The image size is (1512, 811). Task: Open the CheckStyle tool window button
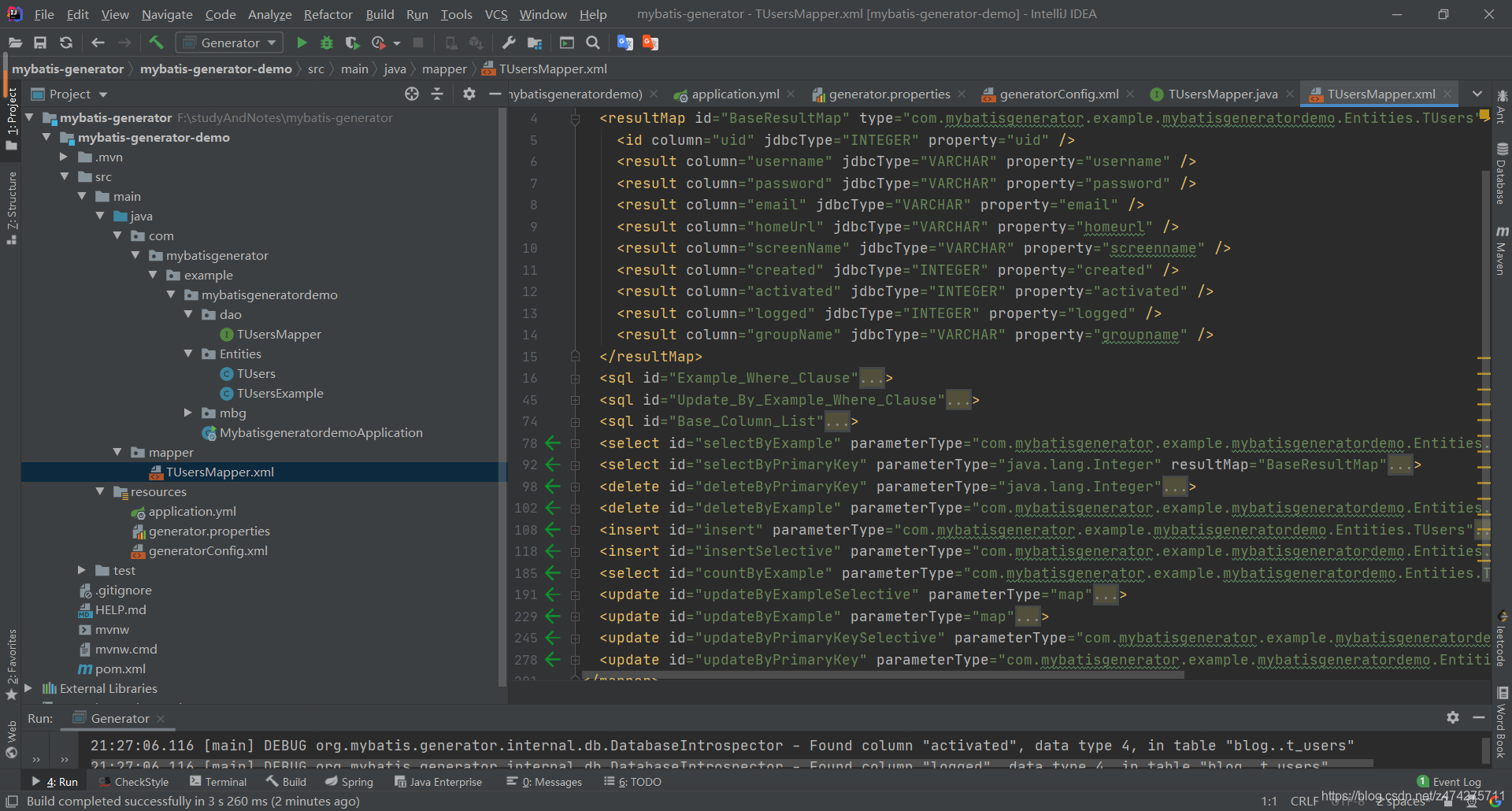click(134, 782)
